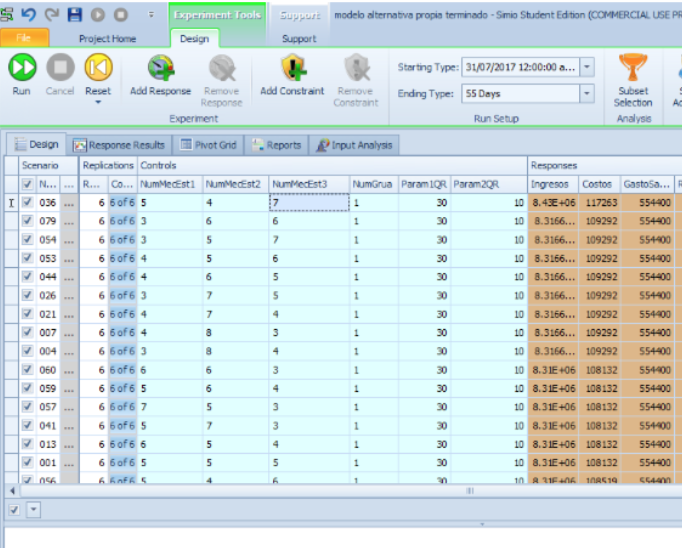Select the Design ribbon tab
682x548 pixels.
(194, 39)
